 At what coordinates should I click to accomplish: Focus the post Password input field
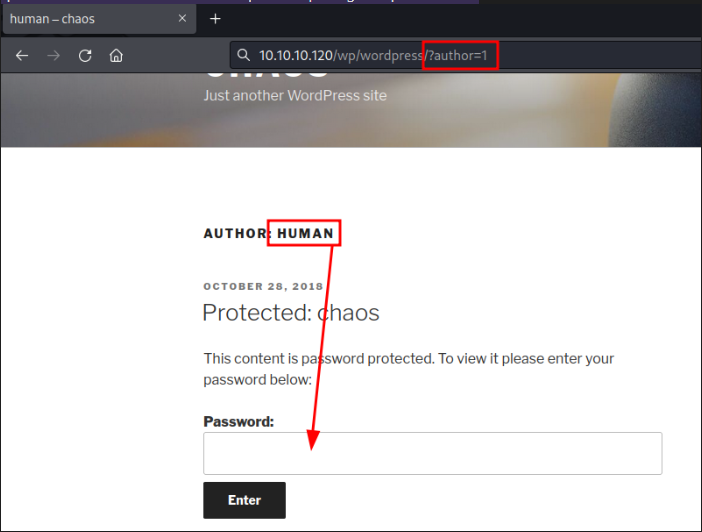pyautogui.click(x=432, y=453)
